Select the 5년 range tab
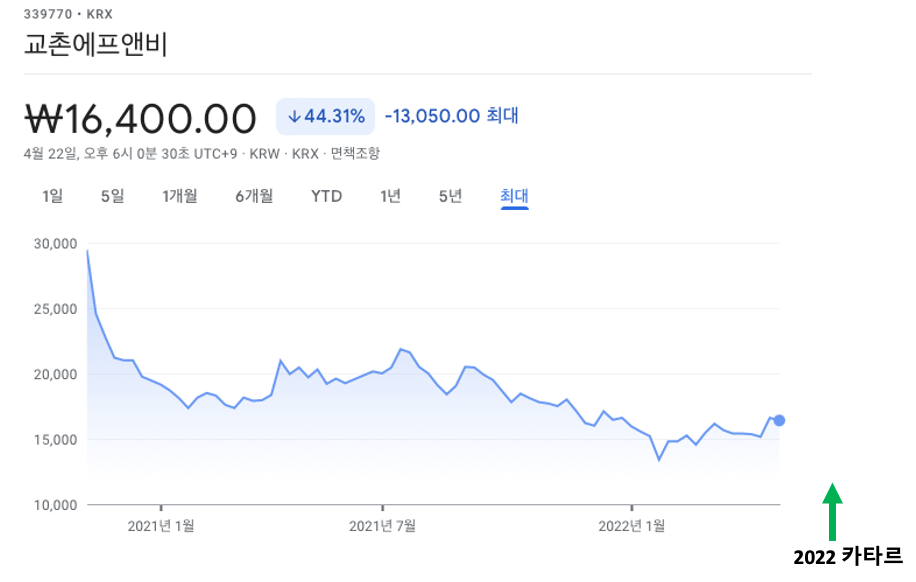Image resolution: width=916 pixels, height=582 pixels. point(450,196)
